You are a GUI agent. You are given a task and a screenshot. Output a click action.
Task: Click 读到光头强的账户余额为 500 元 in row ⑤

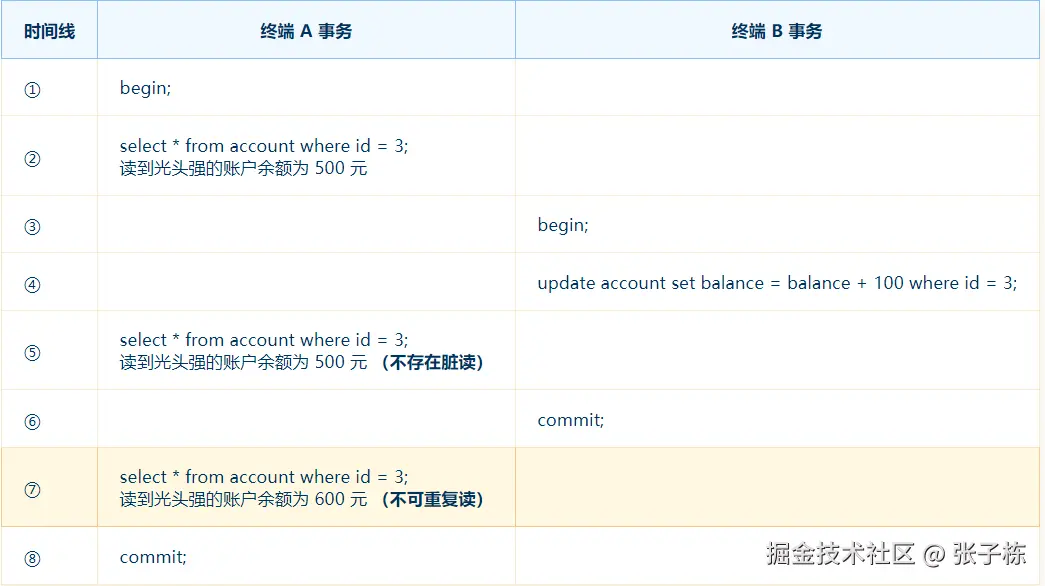[x=243, y=362]
